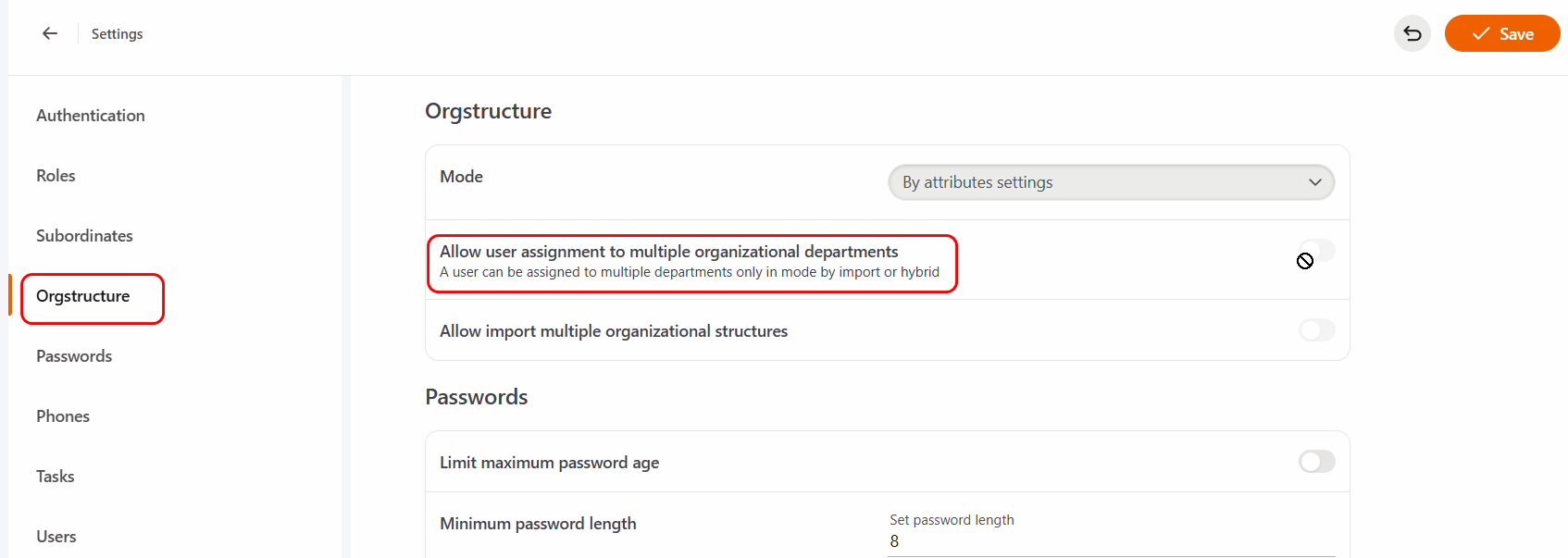Toggle multiple organizational departments assignment switch
Viewport: 1568px width, 558px height.
[1316, 251]
